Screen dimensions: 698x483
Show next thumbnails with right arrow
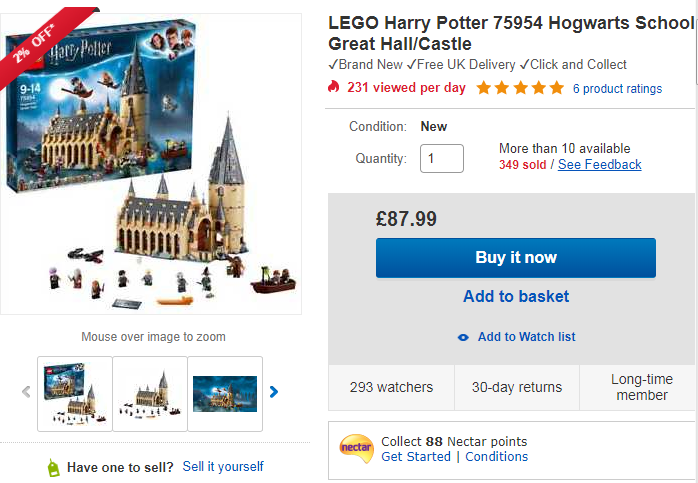(x=275, y=392)
